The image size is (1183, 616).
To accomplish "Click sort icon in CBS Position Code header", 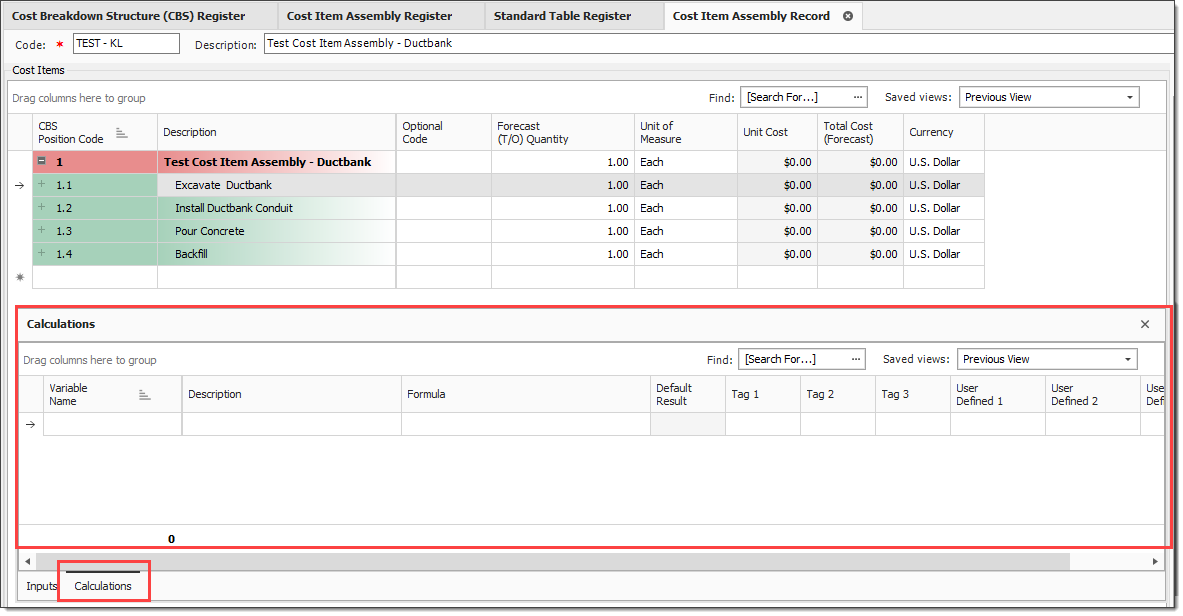I will pyautogui.click(x=122, y=132).
